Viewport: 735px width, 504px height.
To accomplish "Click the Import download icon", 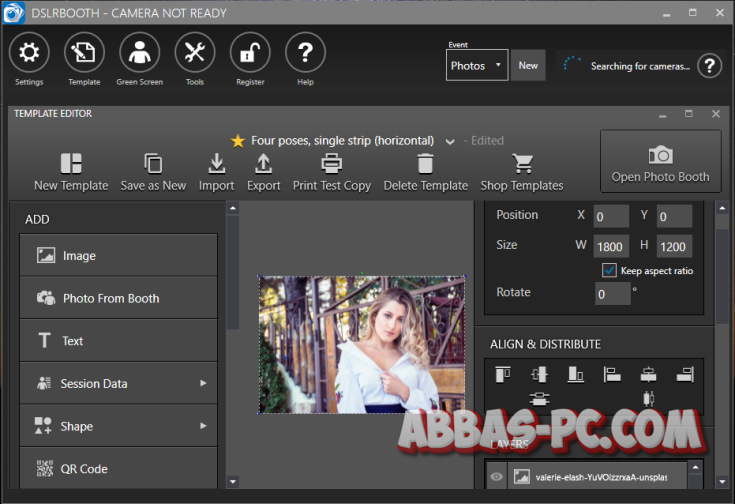I will pyautogui.click(x=216, y=164).
